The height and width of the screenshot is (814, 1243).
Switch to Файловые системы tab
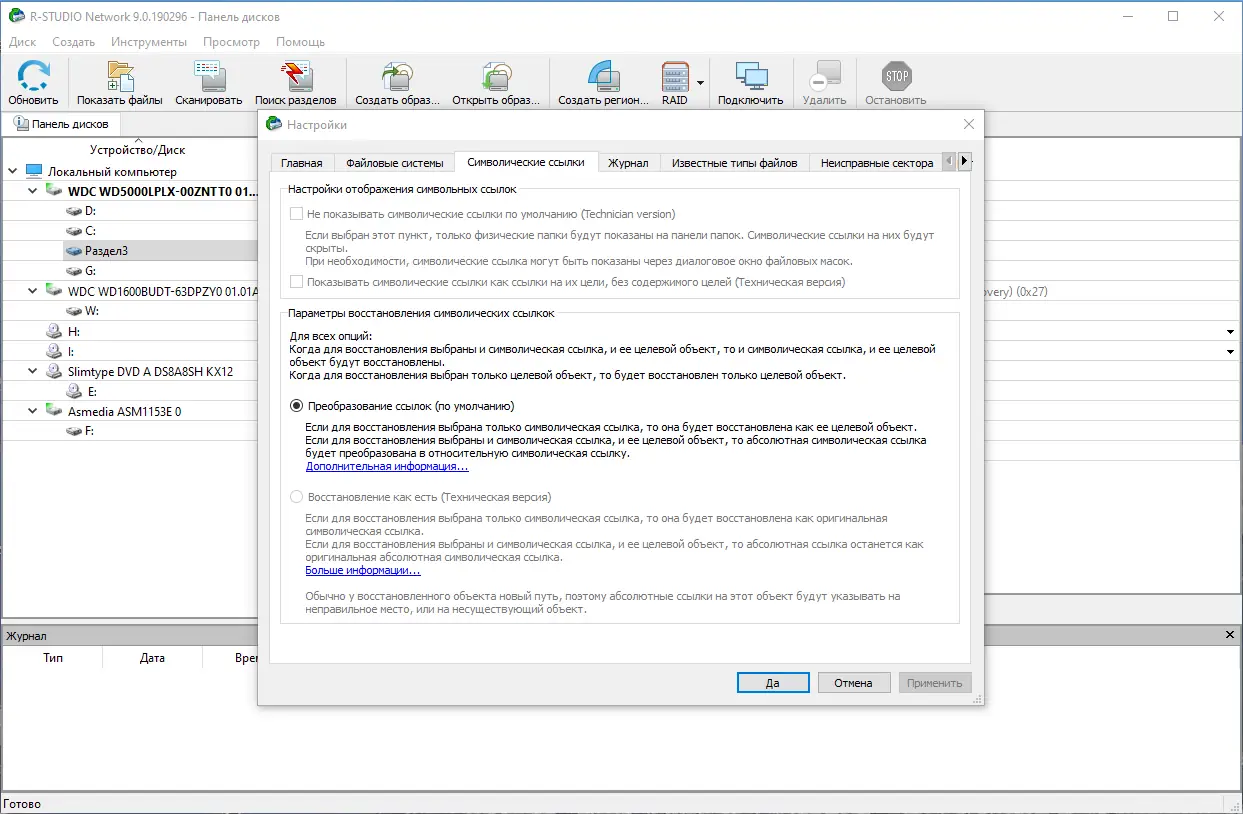393,163
